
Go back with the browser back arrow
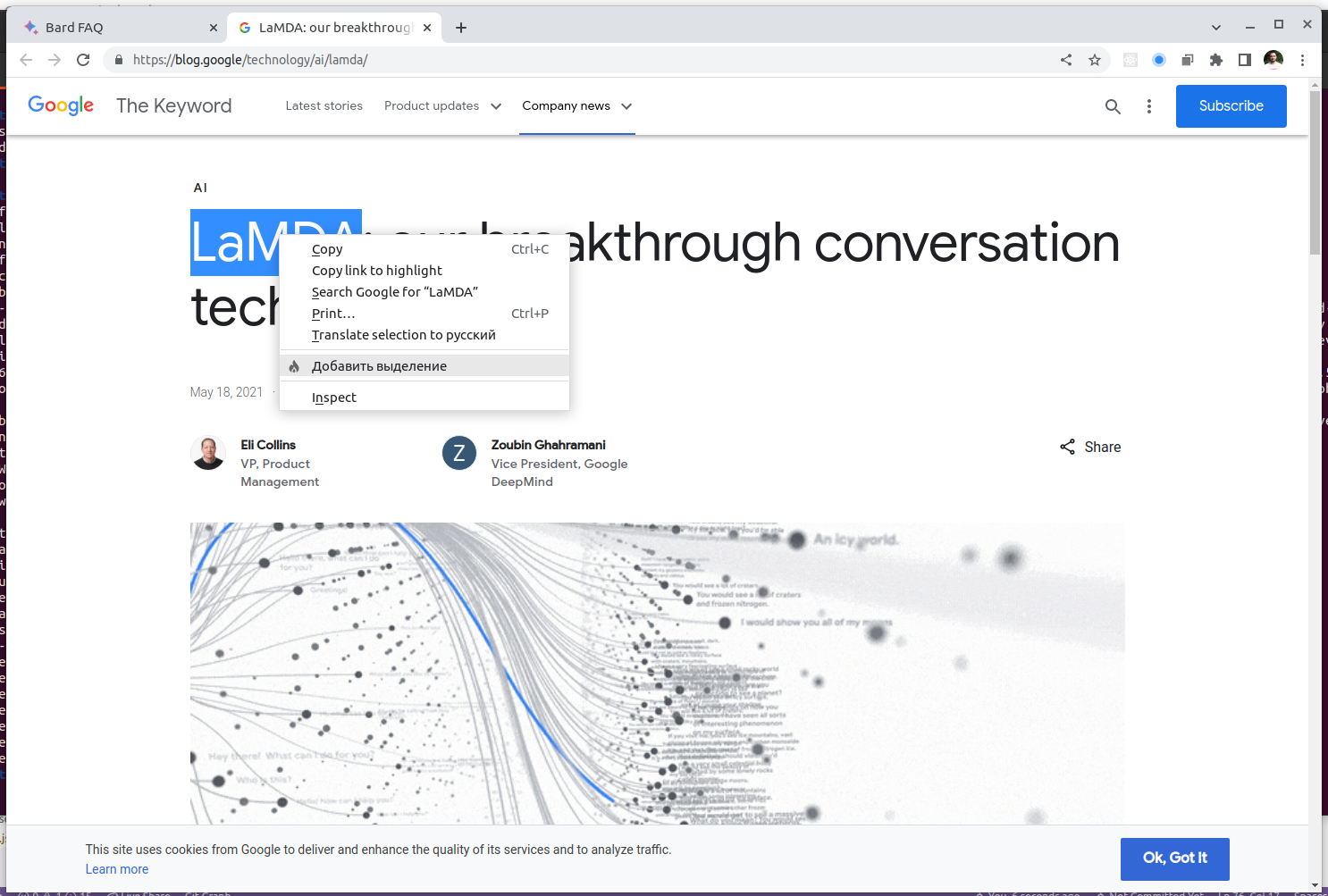click(26, 60)
